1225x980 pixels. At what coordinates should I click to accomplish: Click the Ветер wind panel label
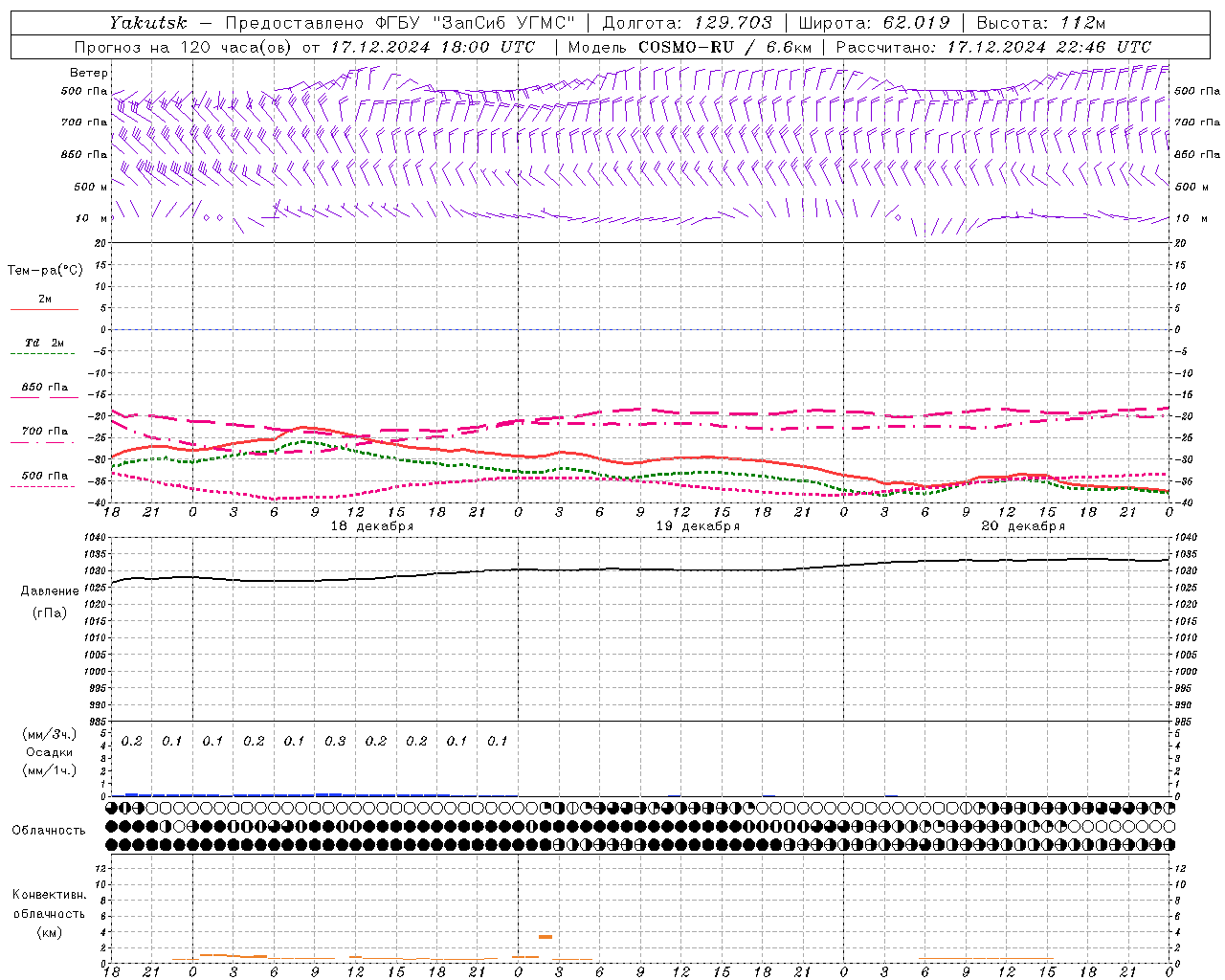coord(88,73)
